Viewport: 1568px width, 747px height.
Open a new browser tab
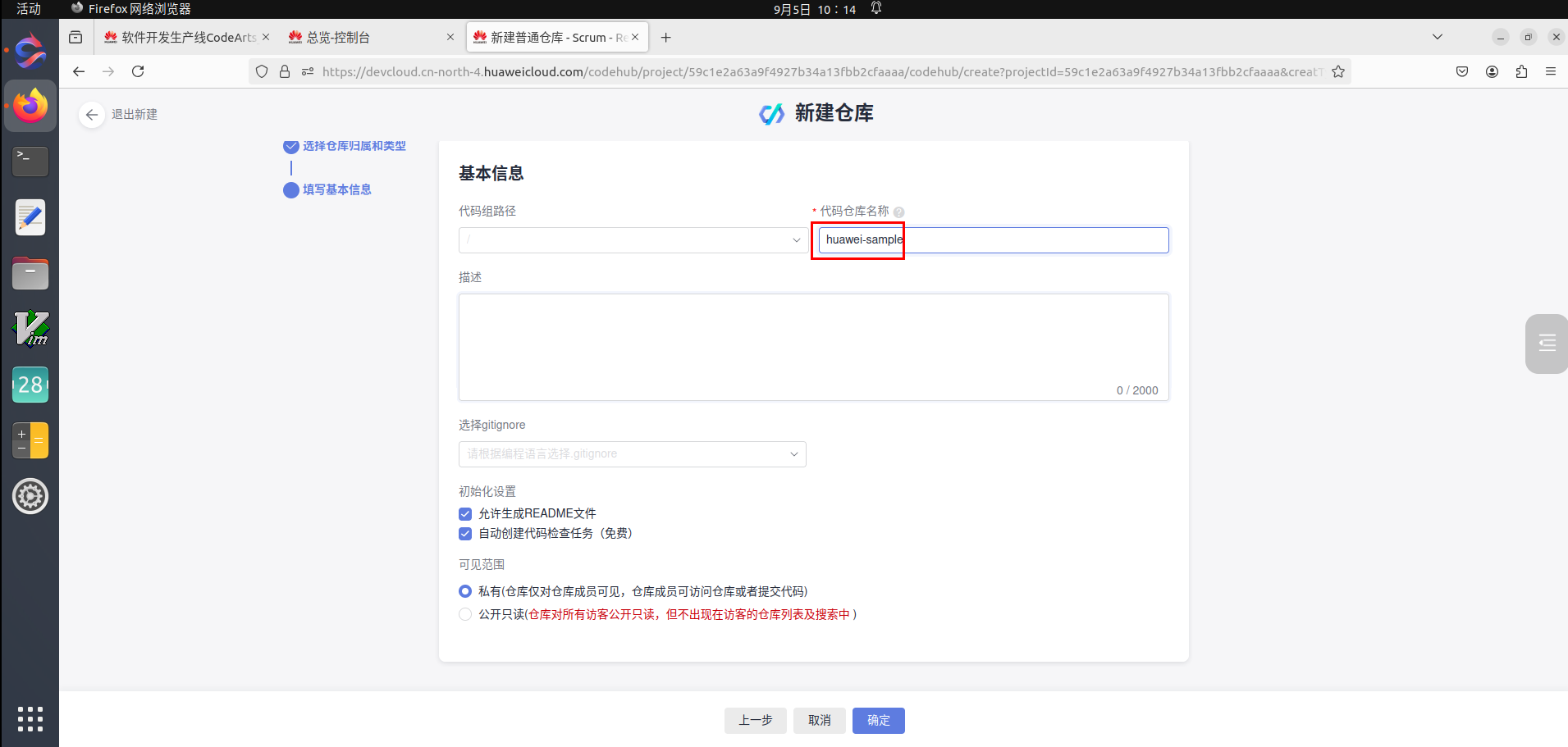point(665,37)
